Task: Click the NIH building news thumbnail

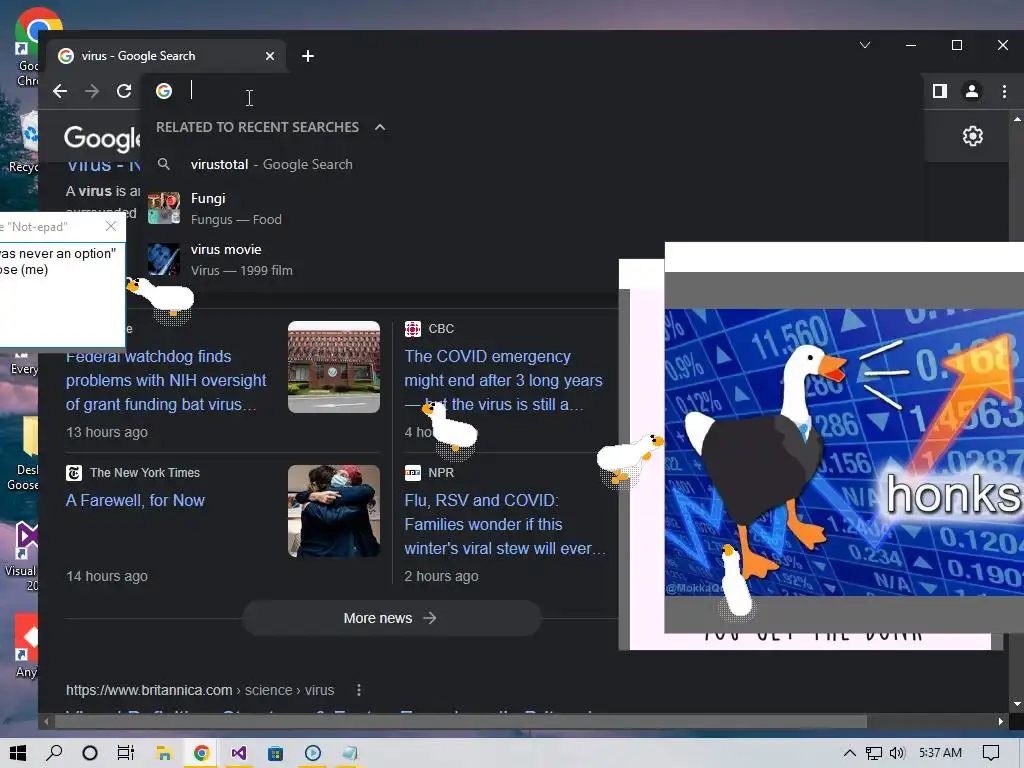Action: (x=334, y=367)
